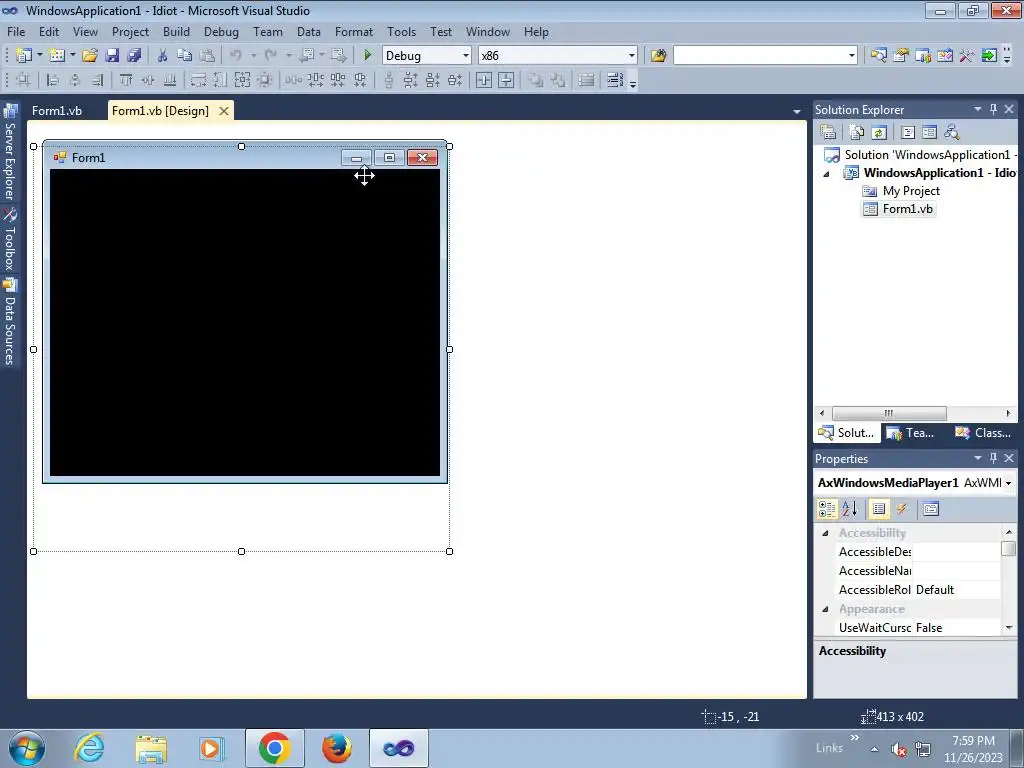Open the Windows Start orb
The image size is (1024, 768).
[x=26, y=748]
